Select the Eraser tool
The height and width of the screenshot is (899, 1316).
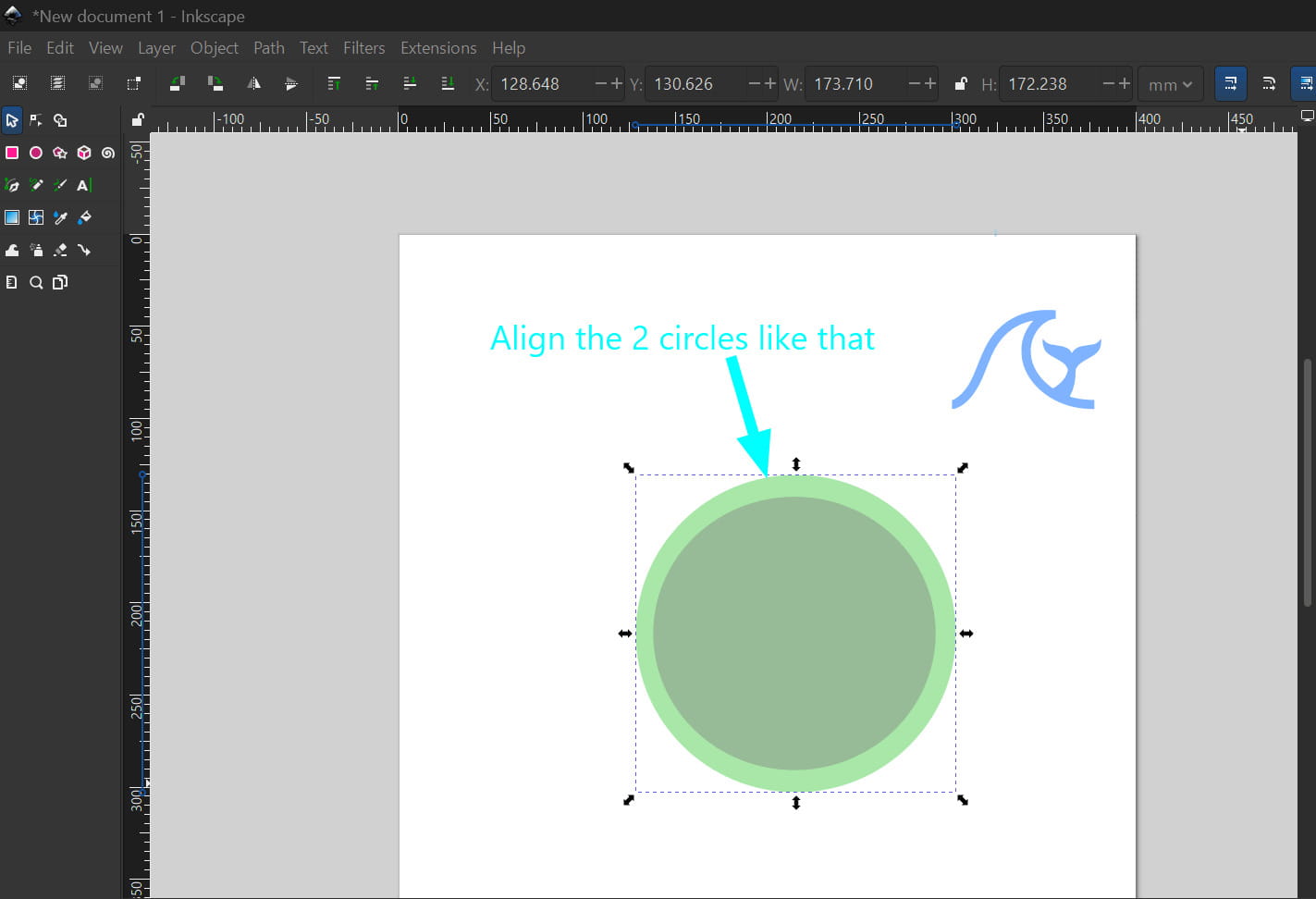pyautogui.click(x=60, y=250)
